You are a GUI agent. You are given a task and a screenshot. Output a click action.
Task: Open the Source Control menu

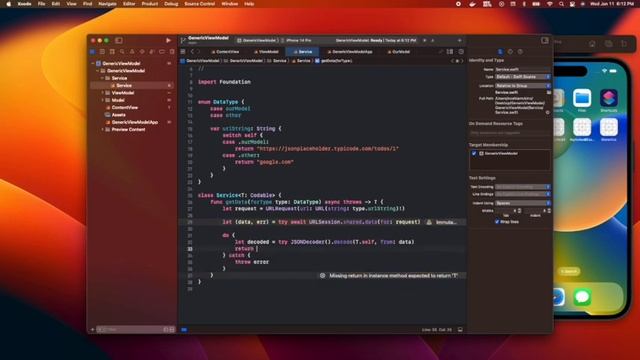(x=200, y=4)
